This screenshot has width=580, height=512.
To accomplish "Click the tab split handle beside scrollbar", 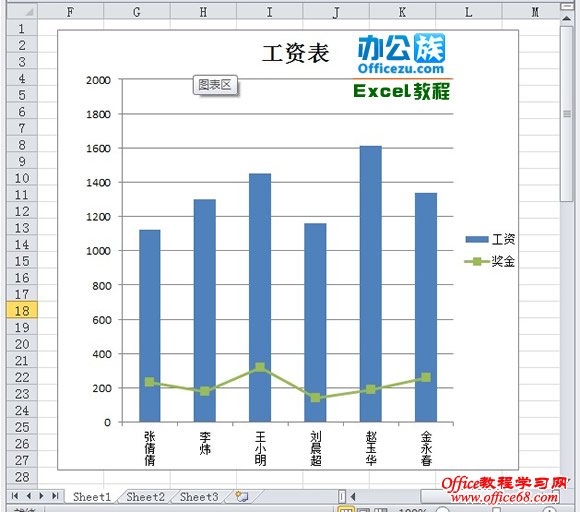I will coord(342,496).
